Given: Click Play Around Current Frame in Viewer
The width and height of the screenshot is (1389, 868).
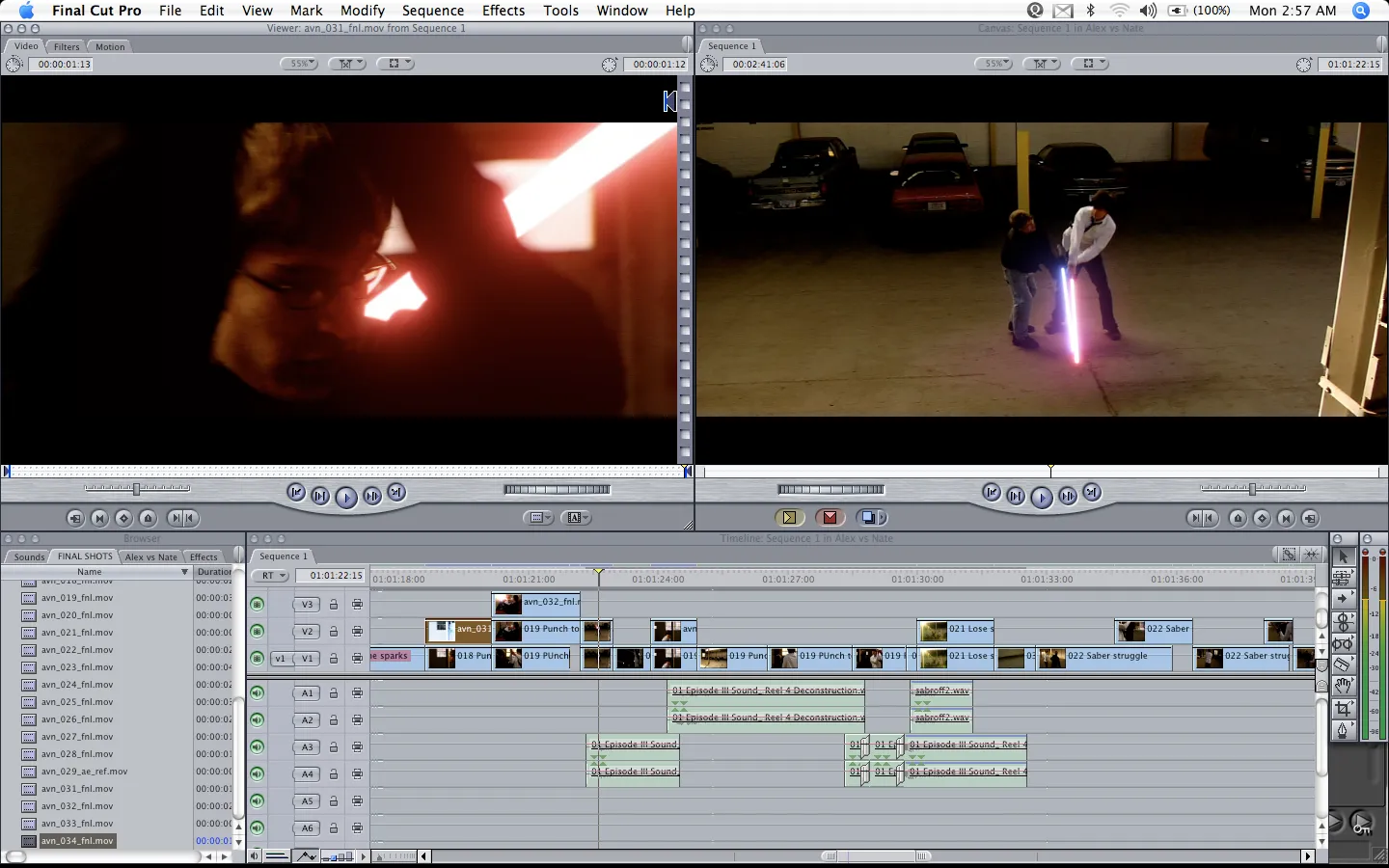Looking at the screenshot, I should (372, 496).
